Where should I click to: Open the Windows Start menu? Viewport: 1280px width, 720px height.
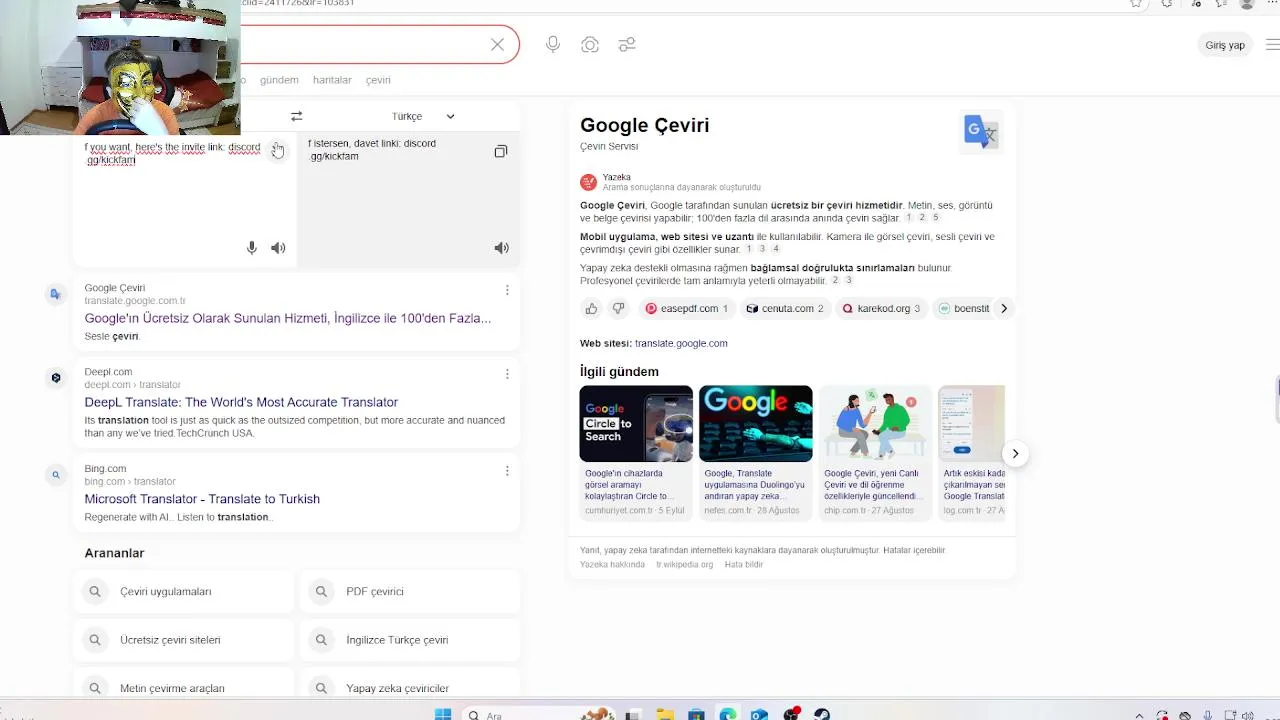pos(443,715)
